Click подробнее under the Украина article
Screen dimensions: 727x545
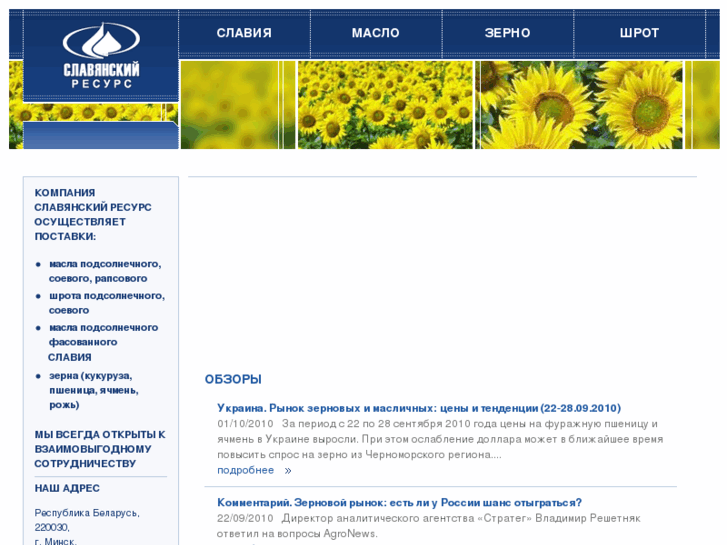[246, 470]
